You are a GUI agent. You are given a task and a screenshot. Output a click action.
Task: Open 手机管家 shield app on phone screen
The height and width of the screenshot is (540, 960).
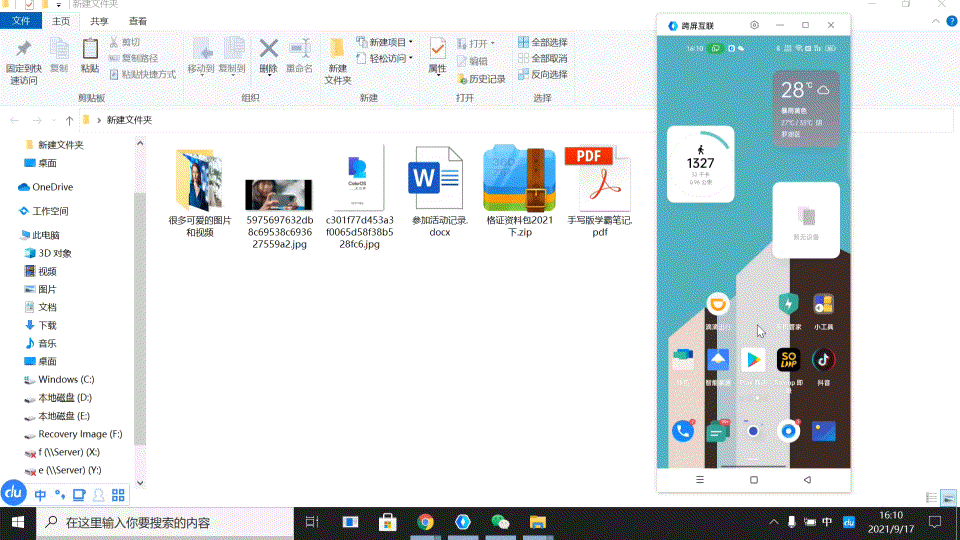[x=788, y=304]
